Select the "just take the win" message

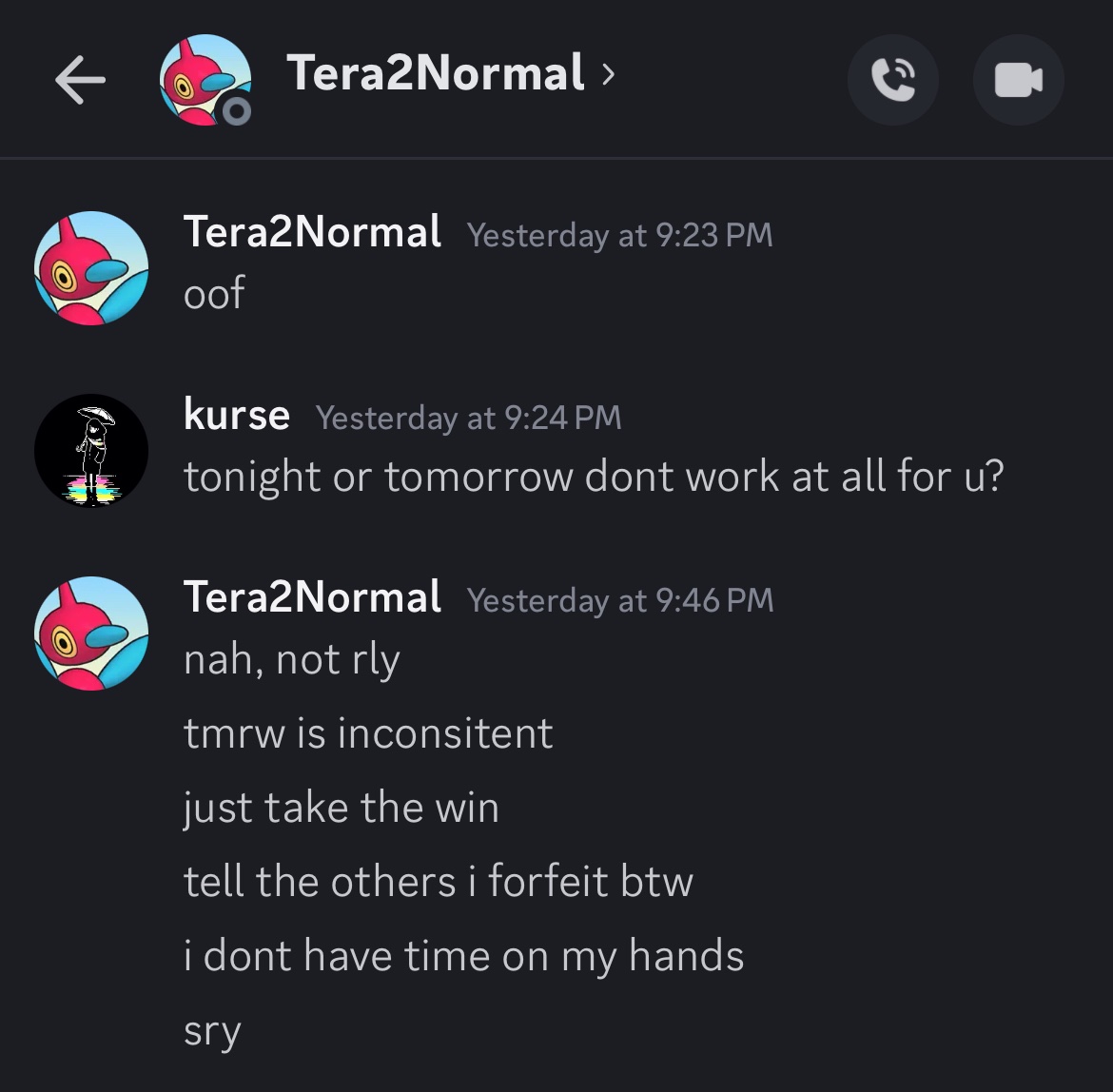coord(342,808)
